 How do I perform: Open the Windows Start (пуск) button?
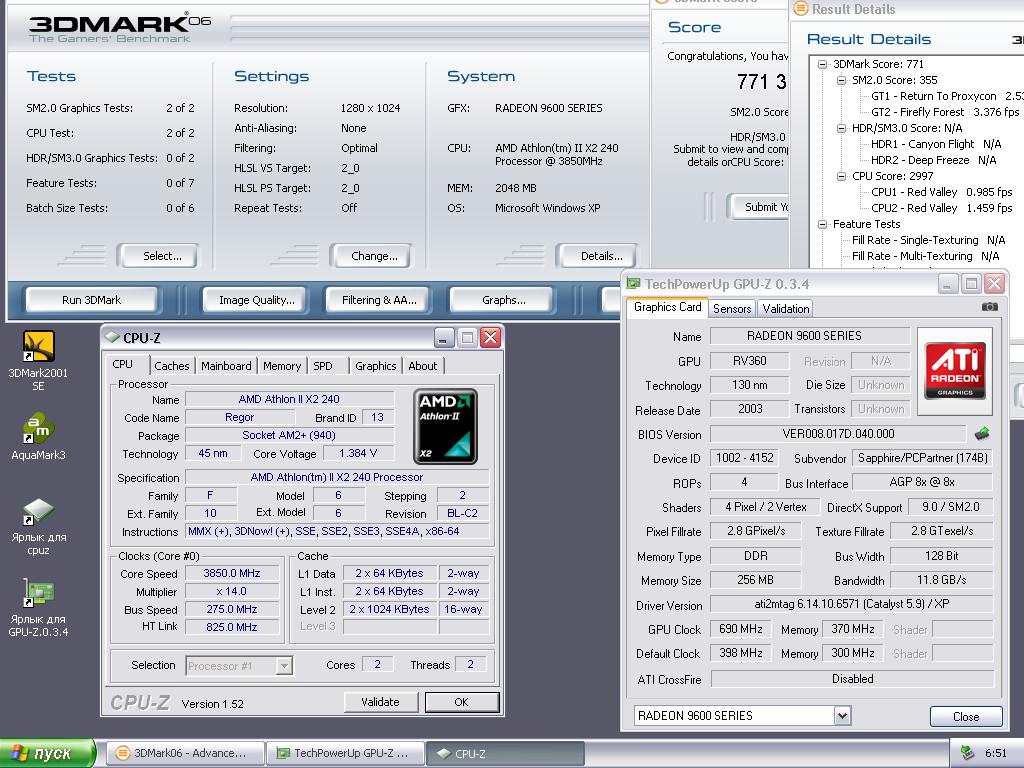coord(47,753)
